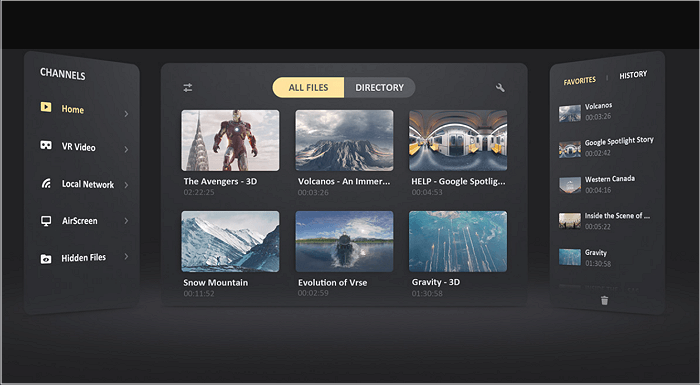The height and width of the screenshot is (385, 700).
Task: Click the trash can delete icon
Action: 604,300
